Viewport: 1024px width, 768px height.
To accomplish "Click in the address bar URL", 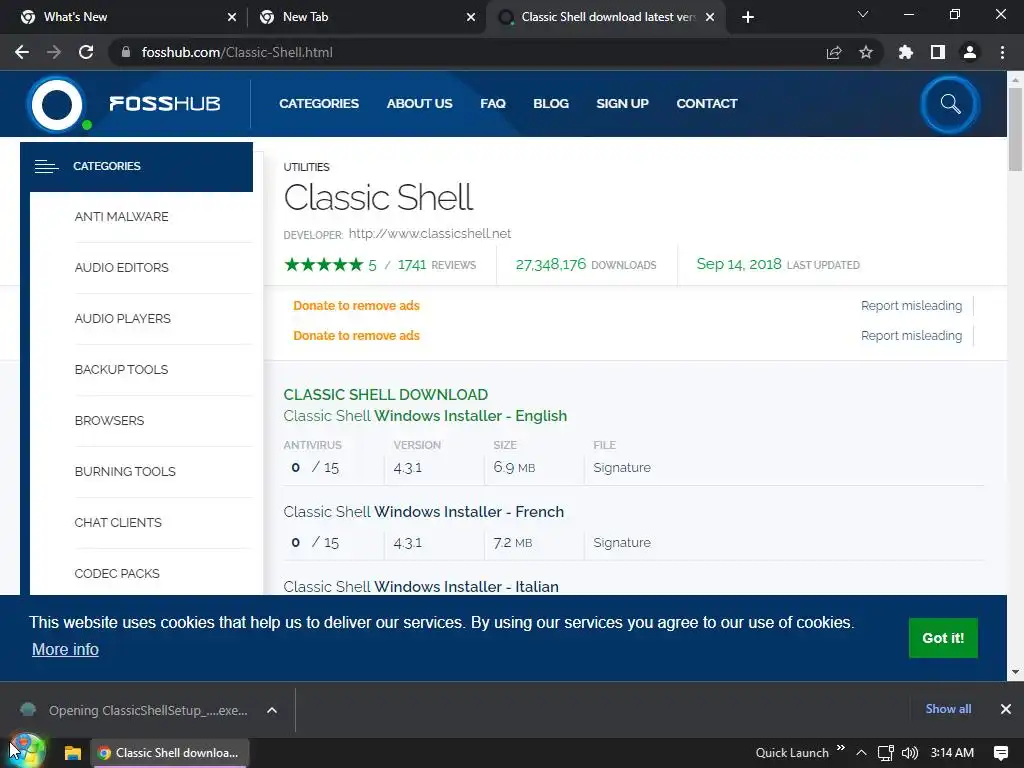I will point(237,52).
